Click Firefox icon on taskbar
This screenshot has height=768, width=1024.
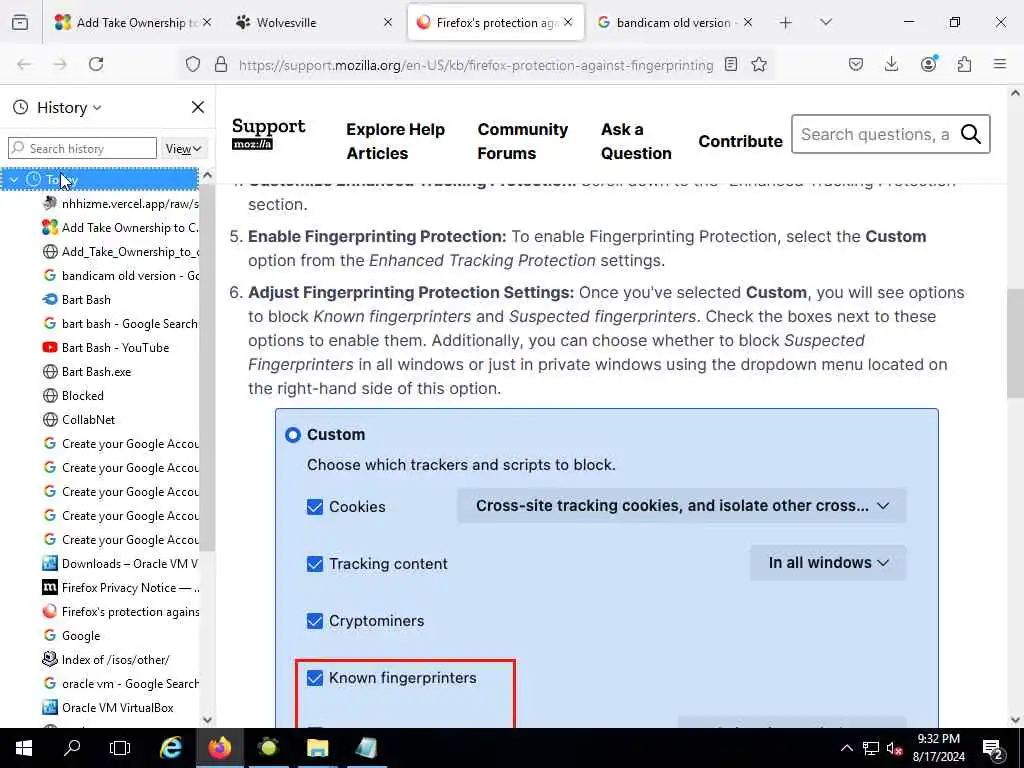tap(219, 748)
